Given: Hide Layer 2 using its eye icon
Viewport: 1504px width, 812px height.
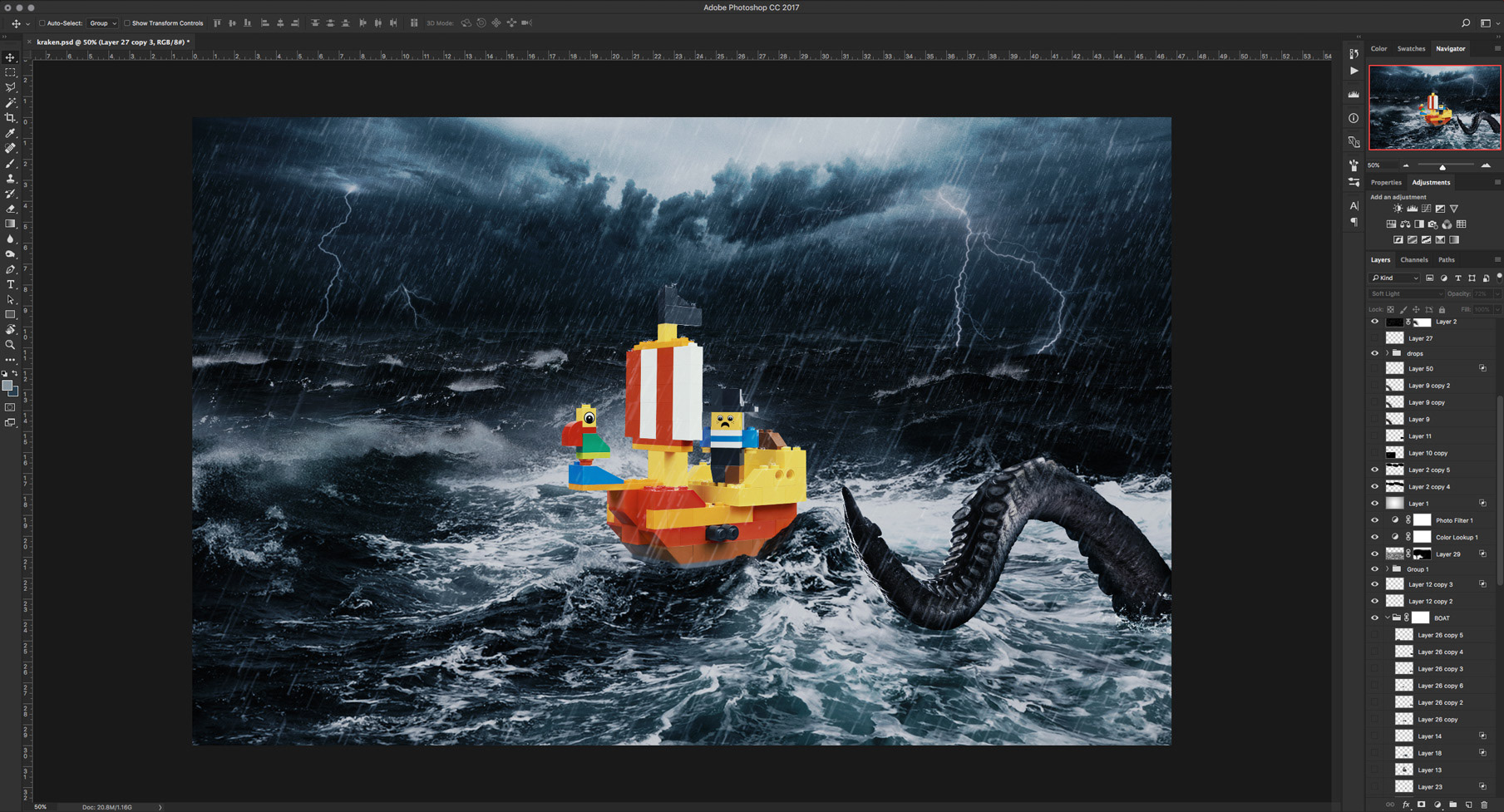Looking at the screenshot, I should (1374, 322).
